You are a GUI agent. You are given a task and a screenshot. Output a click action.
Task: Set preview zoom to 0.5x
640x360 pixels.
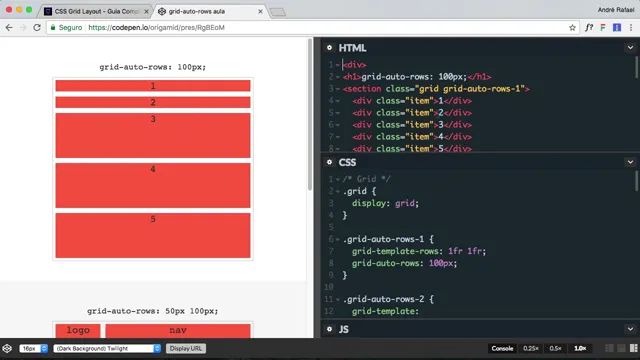(555, 348)
